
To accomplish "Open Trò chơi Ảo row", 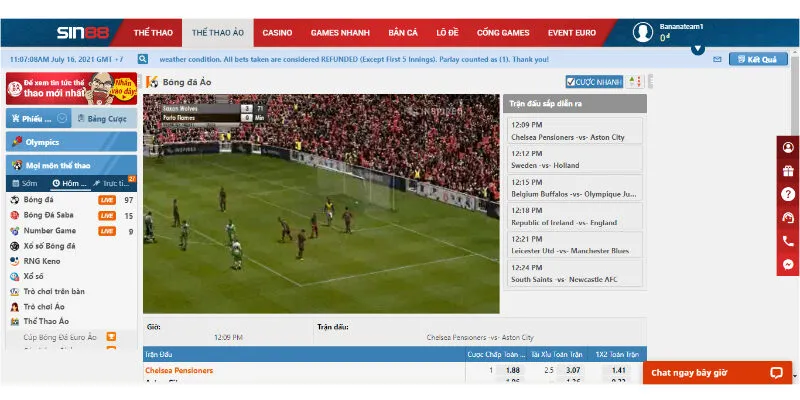I will point(71,307).
